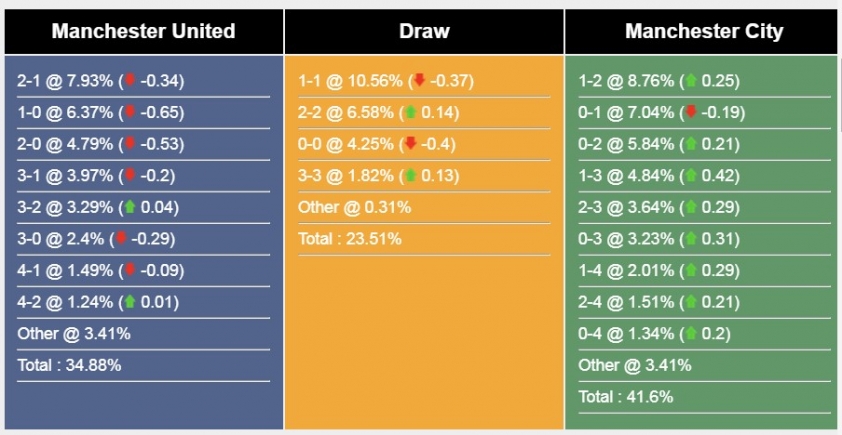Click the green up arrow beside 0-4 score

coord(689,333)
